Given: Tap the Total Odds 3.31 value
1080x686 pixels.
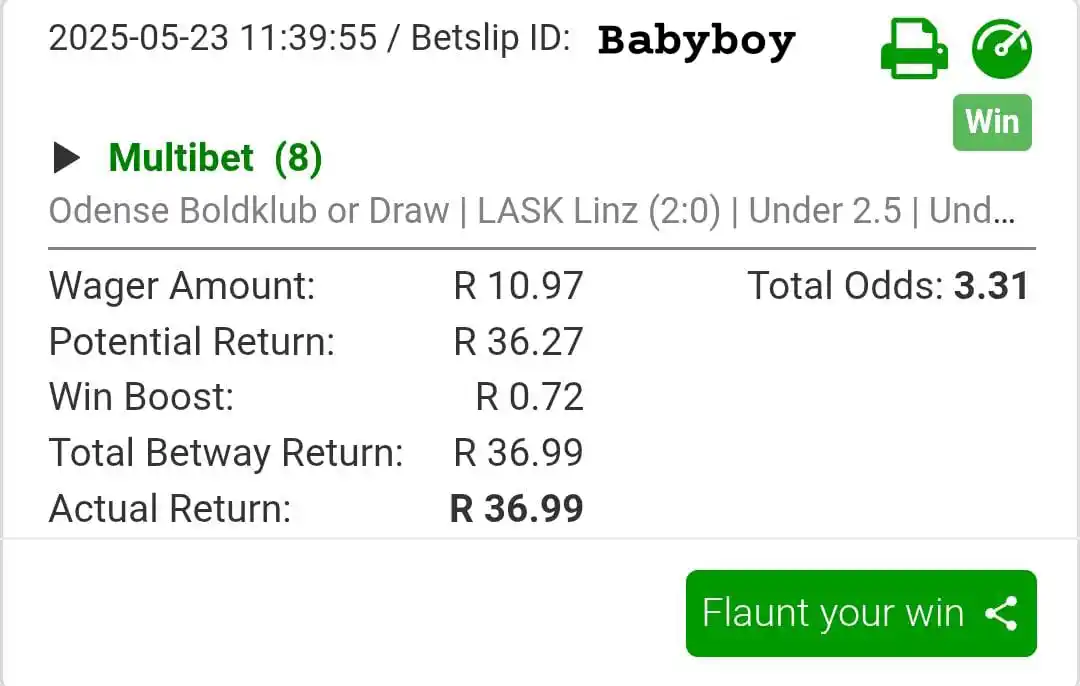Looking at the screenshot, I should click(991, 286).
